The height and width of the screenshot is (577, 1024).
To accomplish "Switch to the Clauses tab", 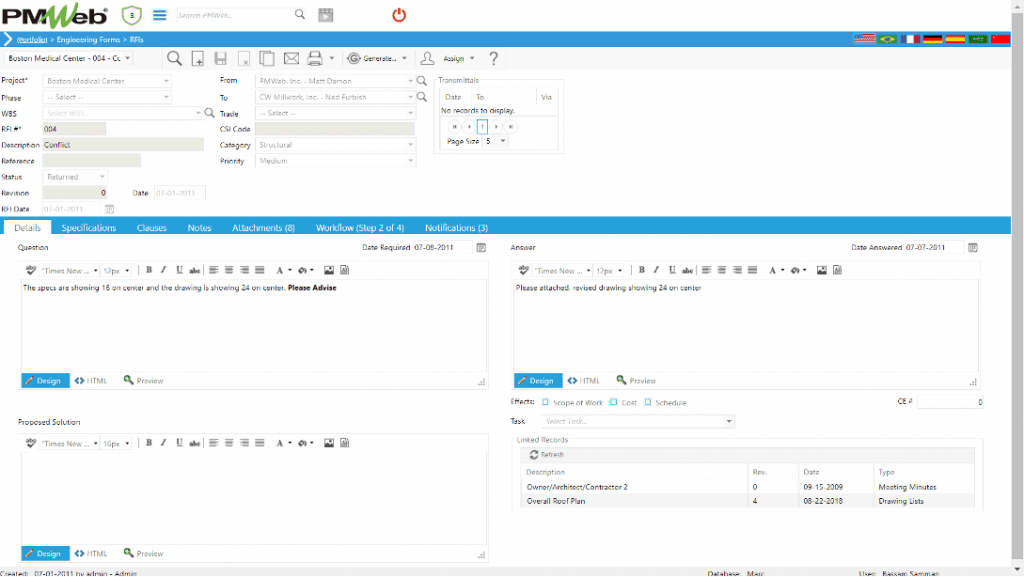I will [152, 228].
